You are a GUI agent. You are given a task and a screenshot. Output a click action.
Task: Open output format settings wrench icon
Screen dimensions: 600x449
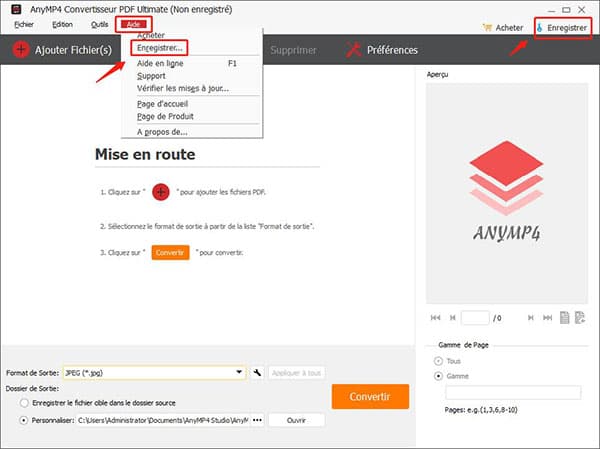257,373
